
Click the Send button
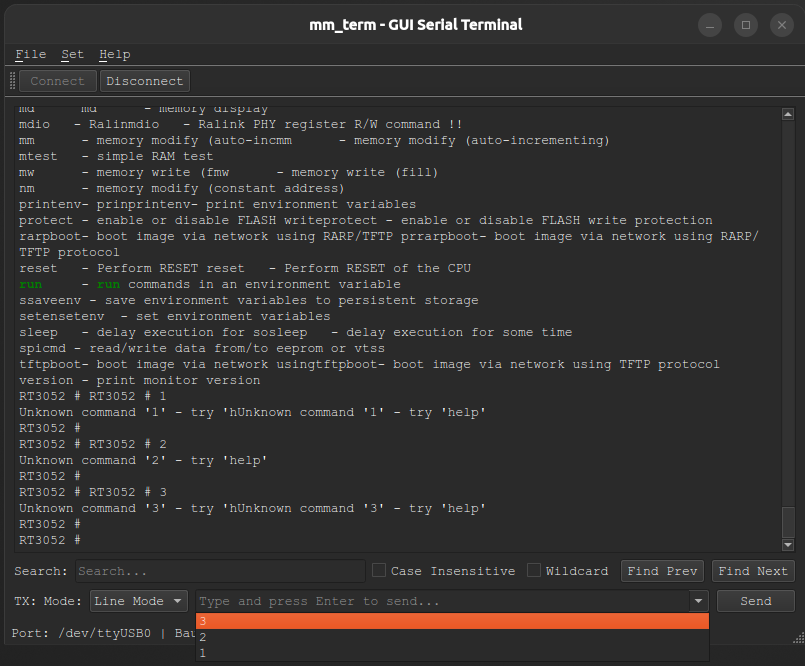coord(756,601)
